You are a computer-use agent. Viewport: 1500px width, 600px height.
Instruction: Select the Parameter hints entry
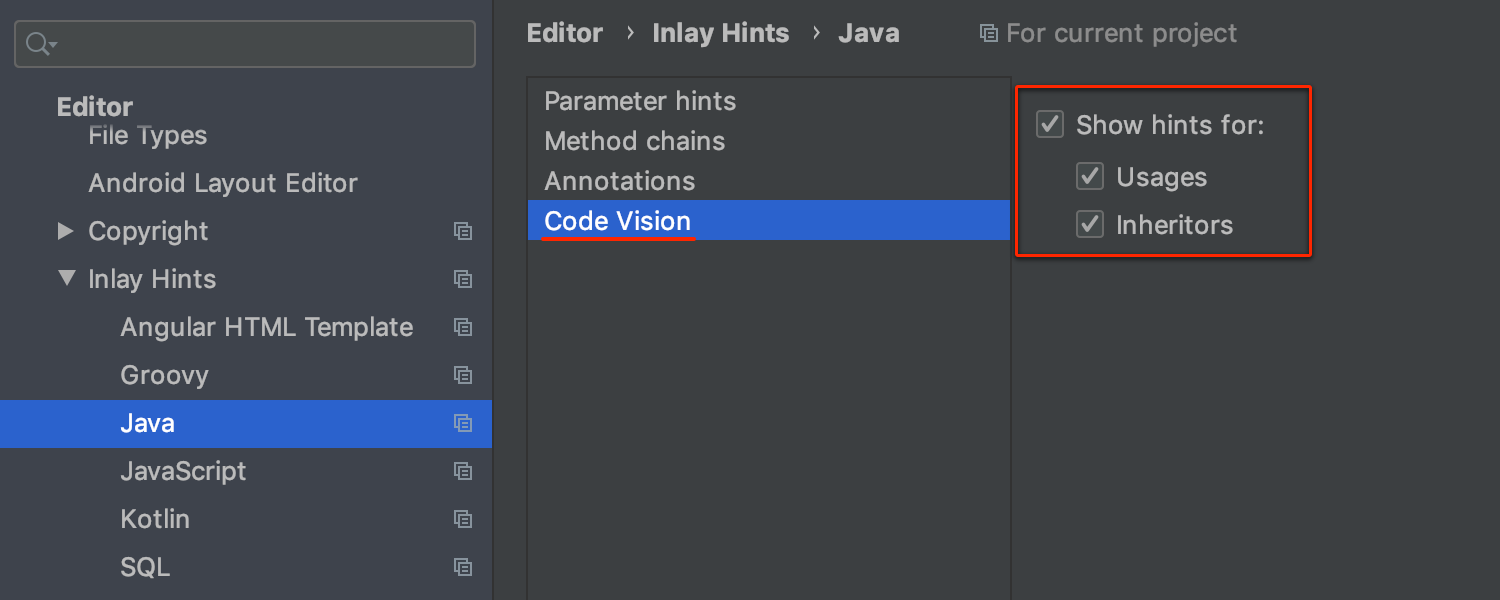640,100
